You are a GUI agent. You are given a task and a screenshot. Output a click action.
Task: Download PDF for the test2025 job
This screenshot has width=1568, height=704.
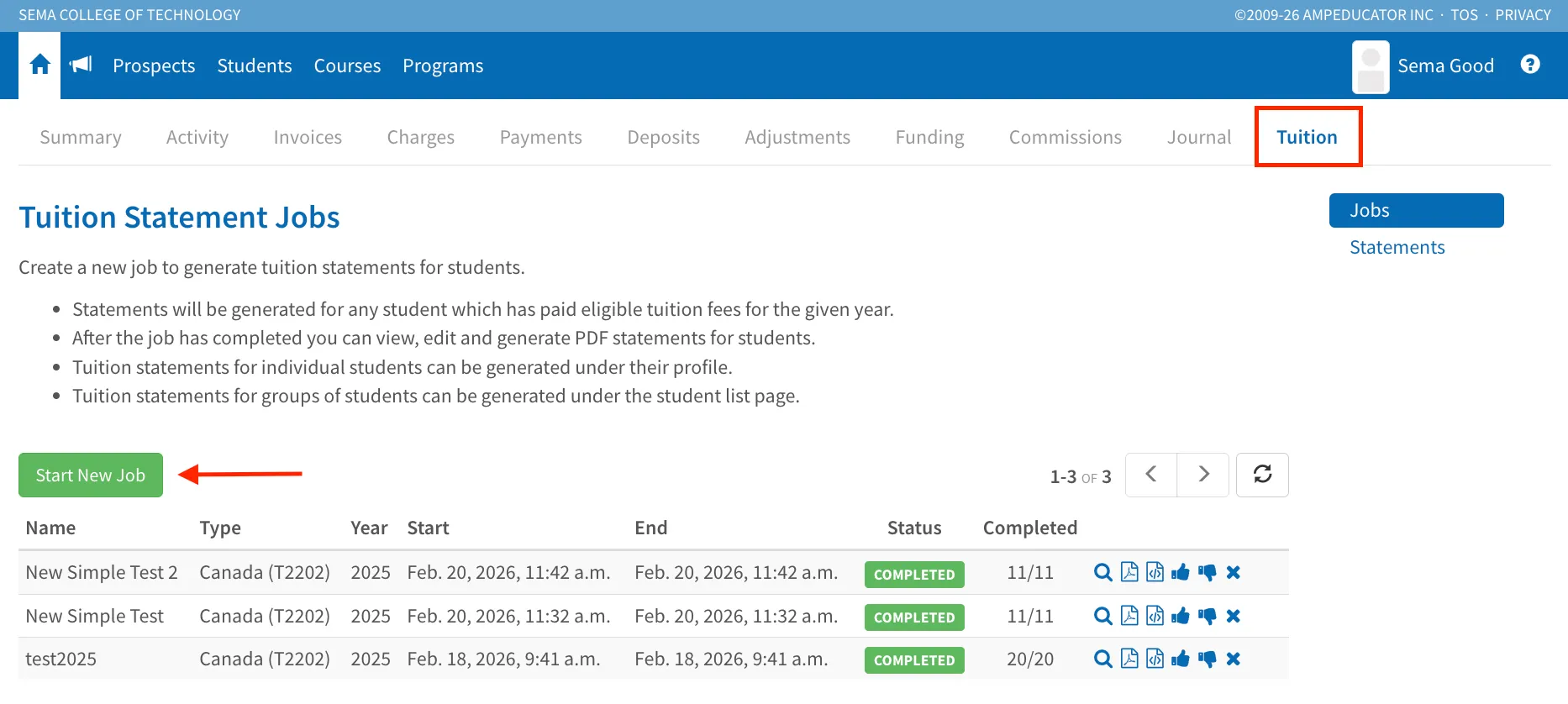click(1129, 659)
